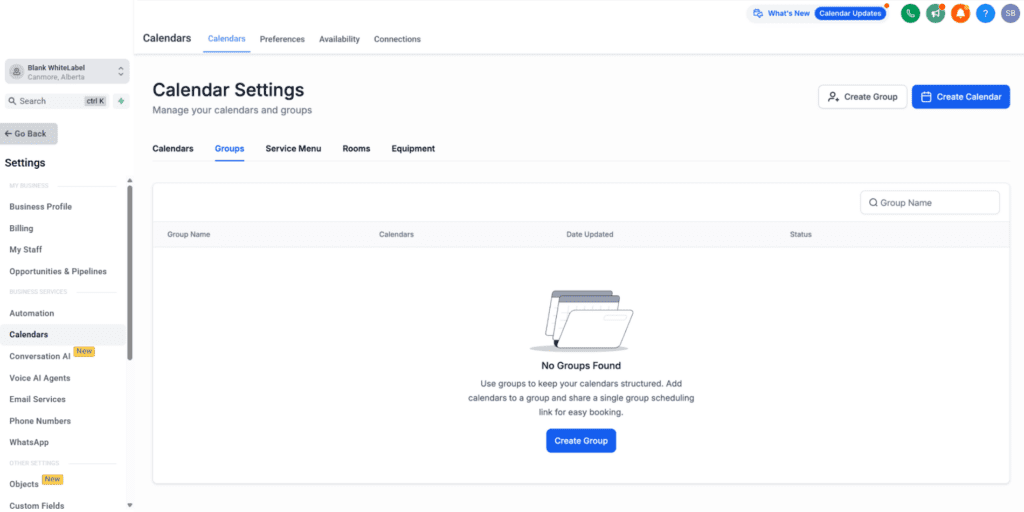Click Create Group under No Groups Found
The image size is (1024, 512).
coord(581,441)
